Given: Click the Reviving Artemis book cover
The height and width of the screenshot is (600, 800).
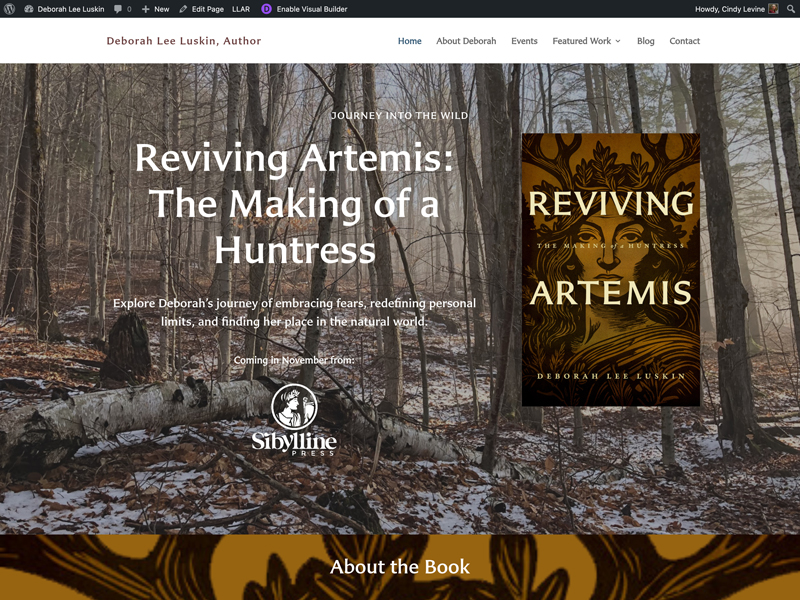Looking at the screenshot, I should (610, 270).
